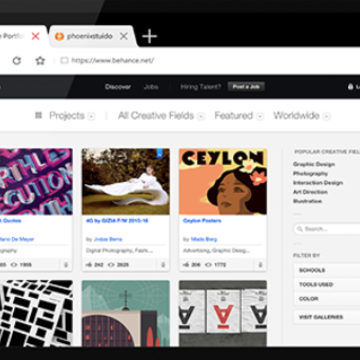
Task: Click the arrow icon on Ceylon Posters card
Action: (x=260, y=265)
